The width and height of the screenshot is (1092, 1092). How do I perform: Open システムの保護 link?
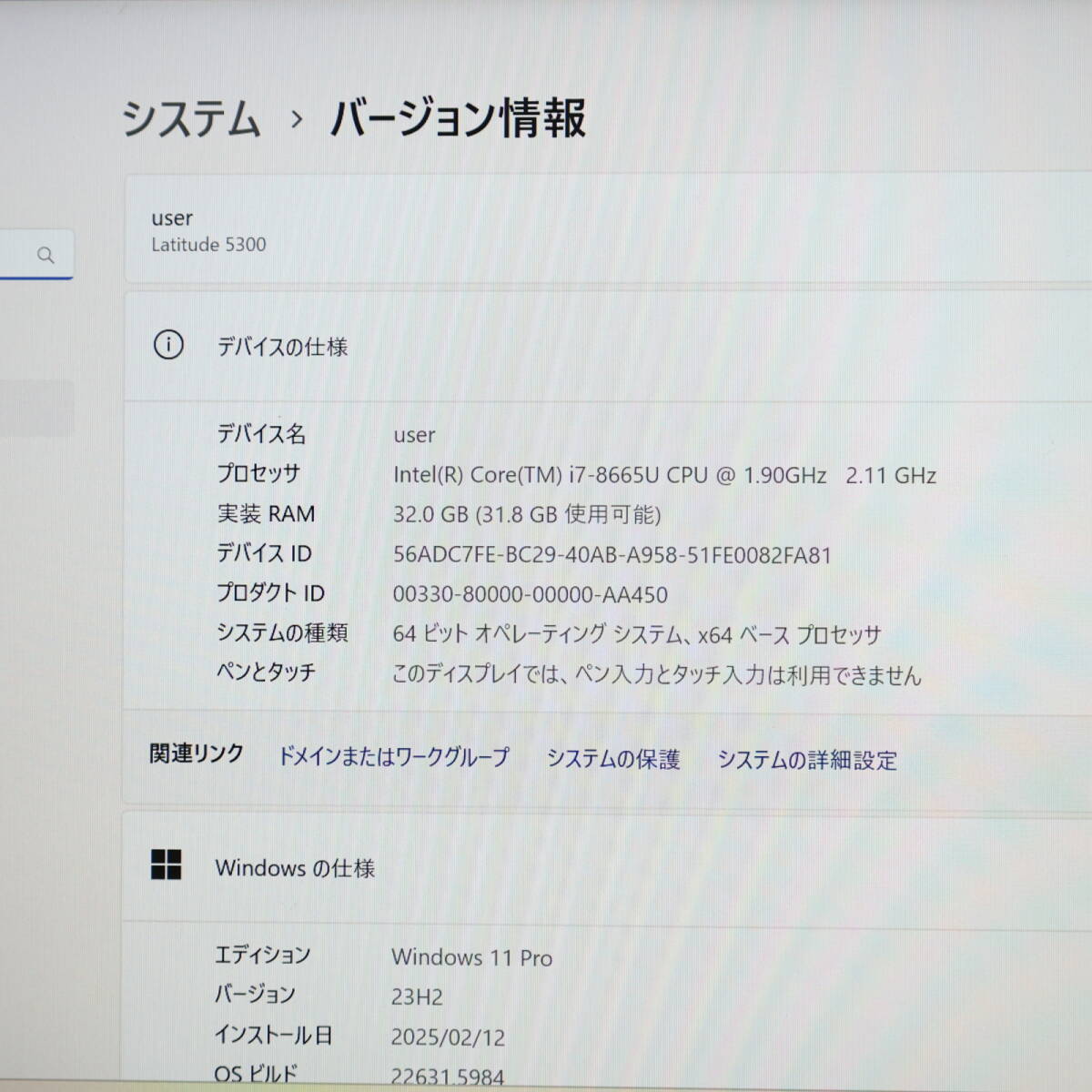613,759
